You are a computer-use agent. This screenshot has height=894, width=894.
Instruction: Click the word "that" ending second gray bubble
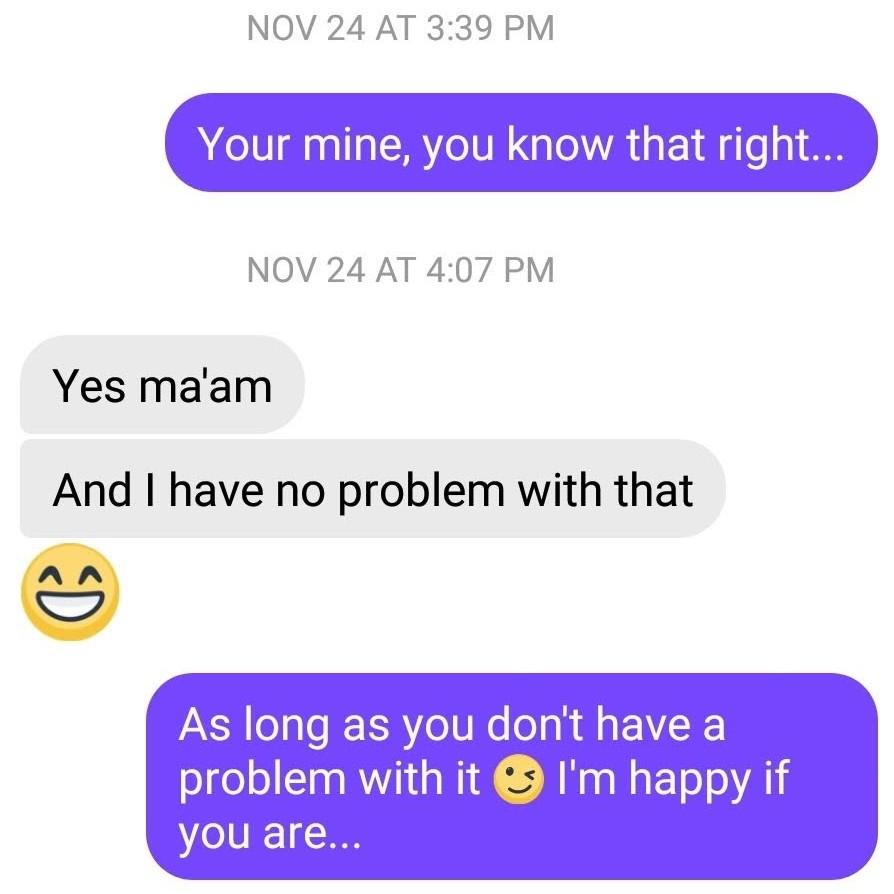click(x=654, y=490)
